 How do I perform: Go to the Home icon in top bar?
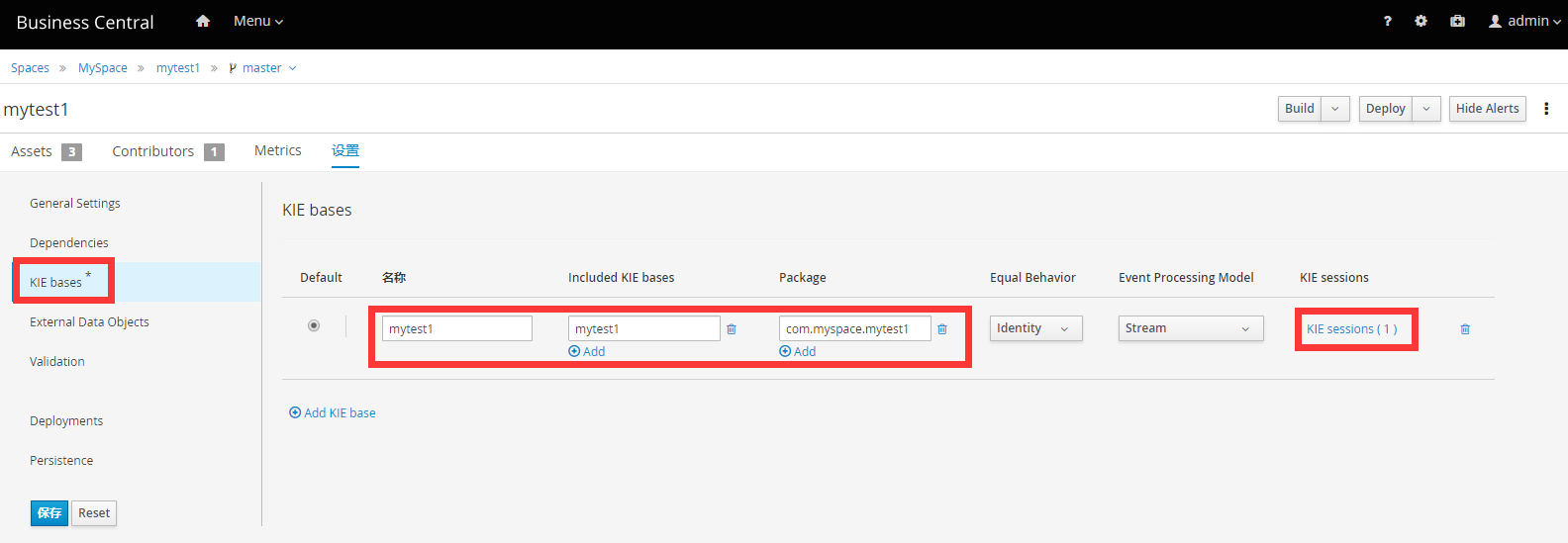[x=203, y=21]
